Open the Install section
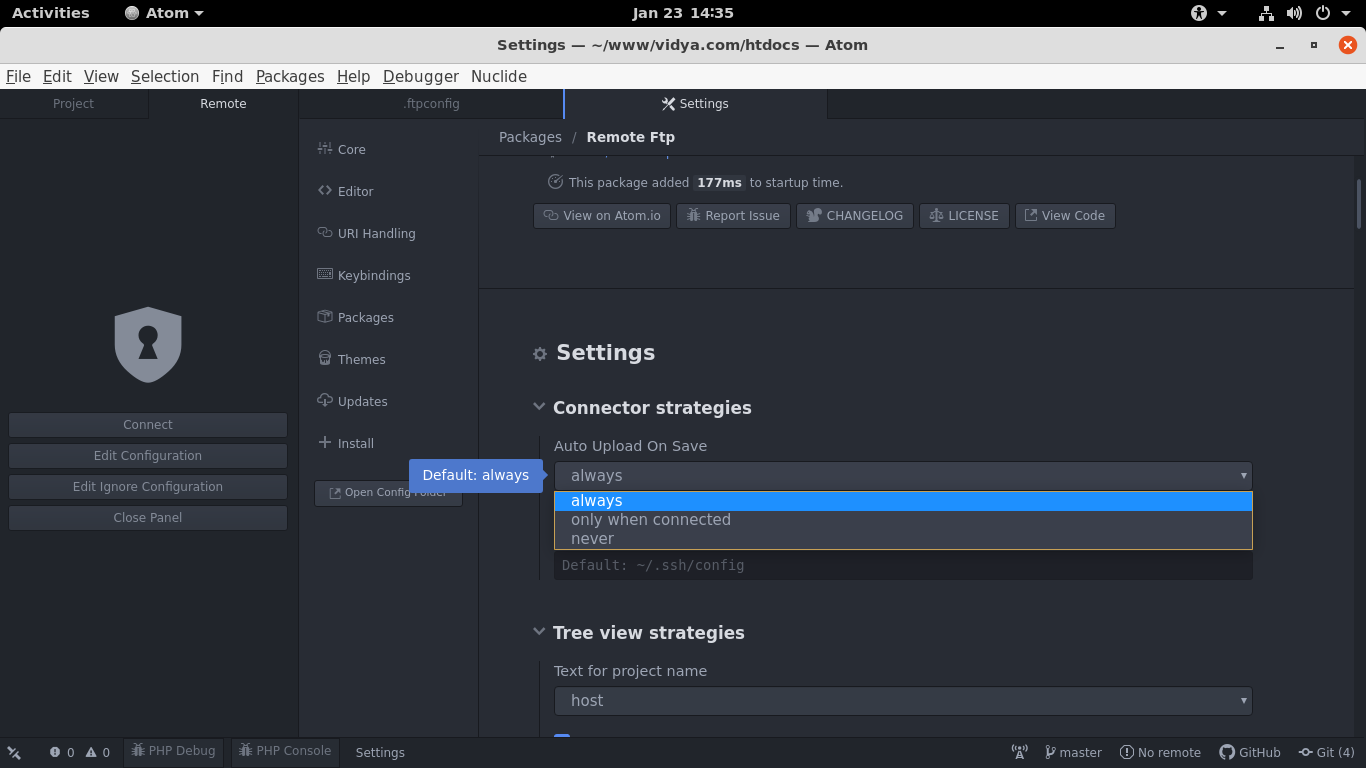This screenshot has height=768, width=1366. (x=346, y=443)
